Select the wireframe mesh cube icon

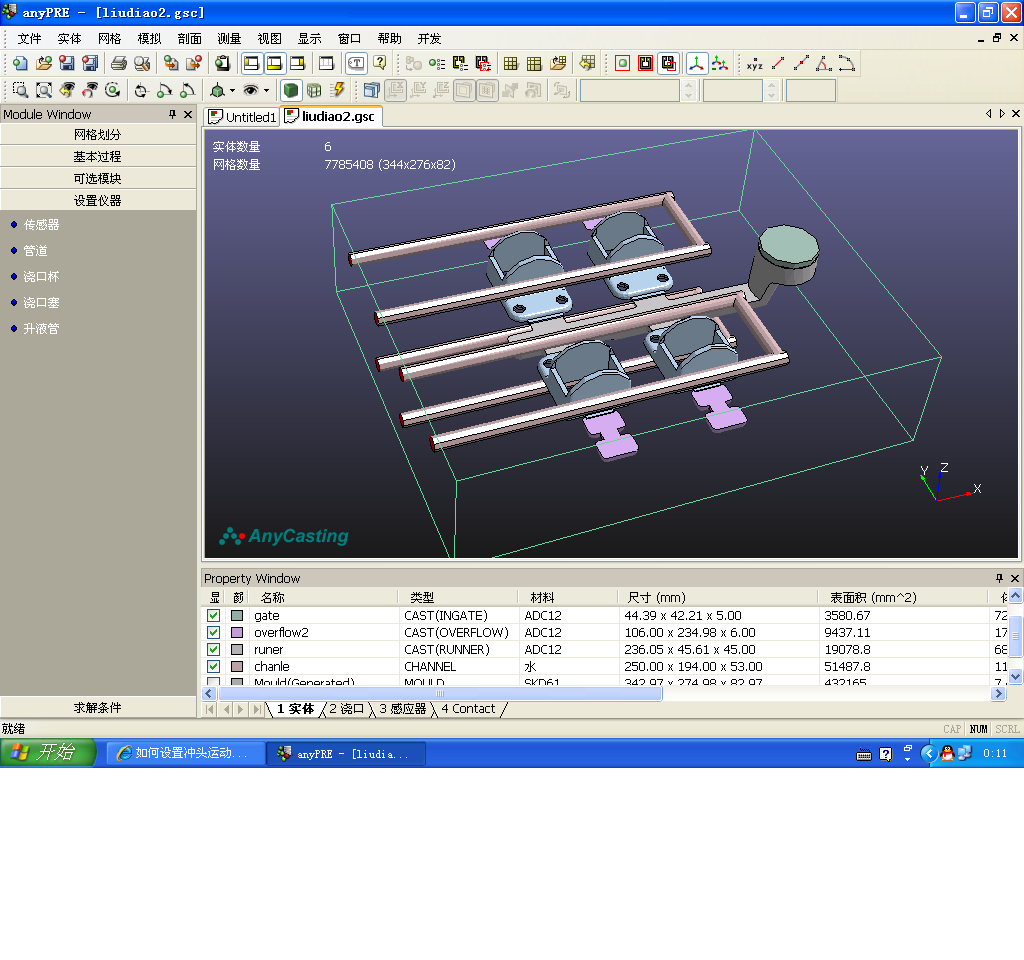point(314,90)
